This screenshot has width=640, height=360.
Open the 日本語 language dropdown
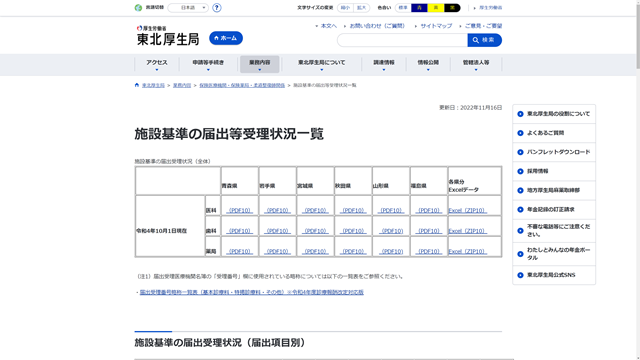[188, 8]
